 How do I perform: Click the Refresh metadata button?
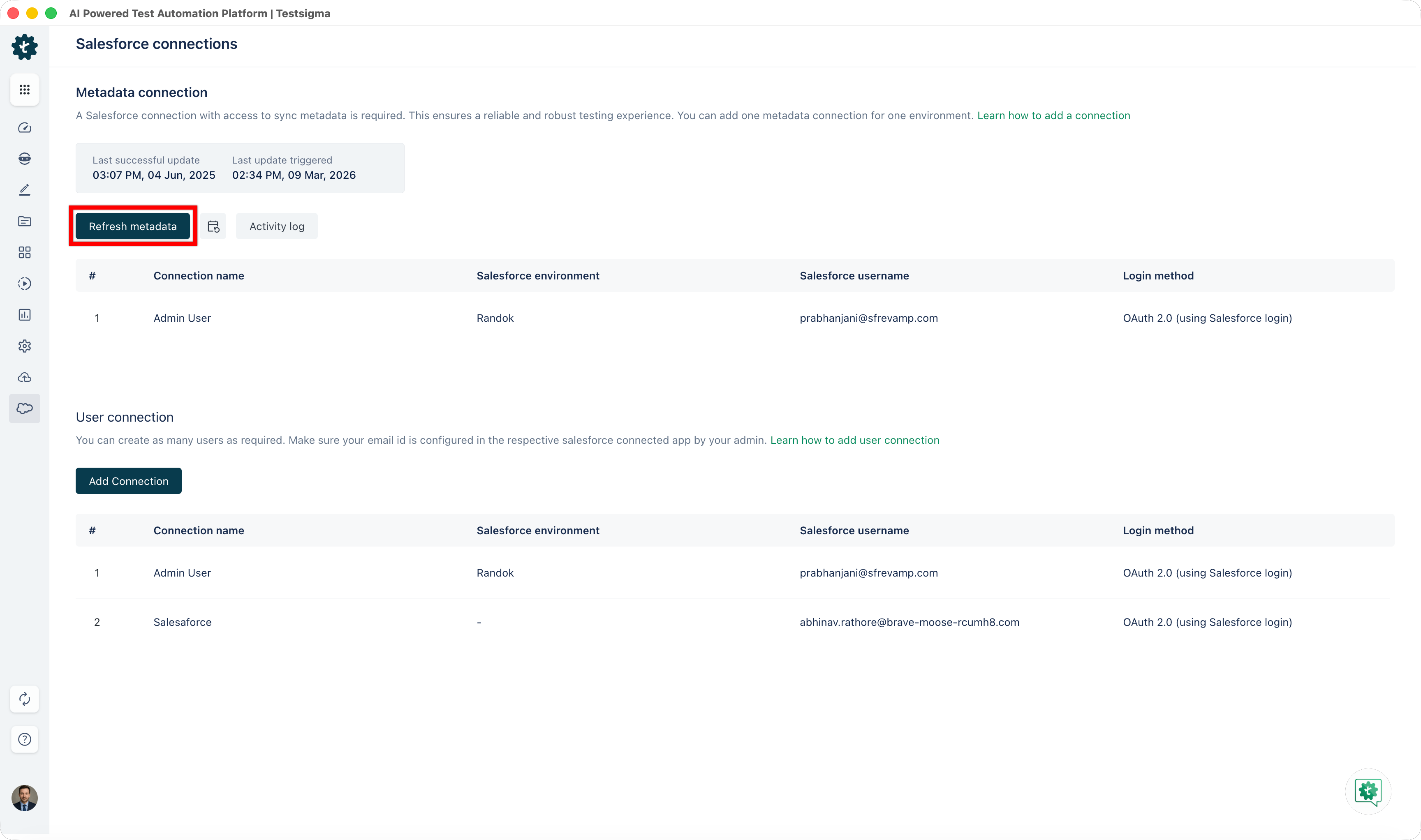[x=132, y=226]
